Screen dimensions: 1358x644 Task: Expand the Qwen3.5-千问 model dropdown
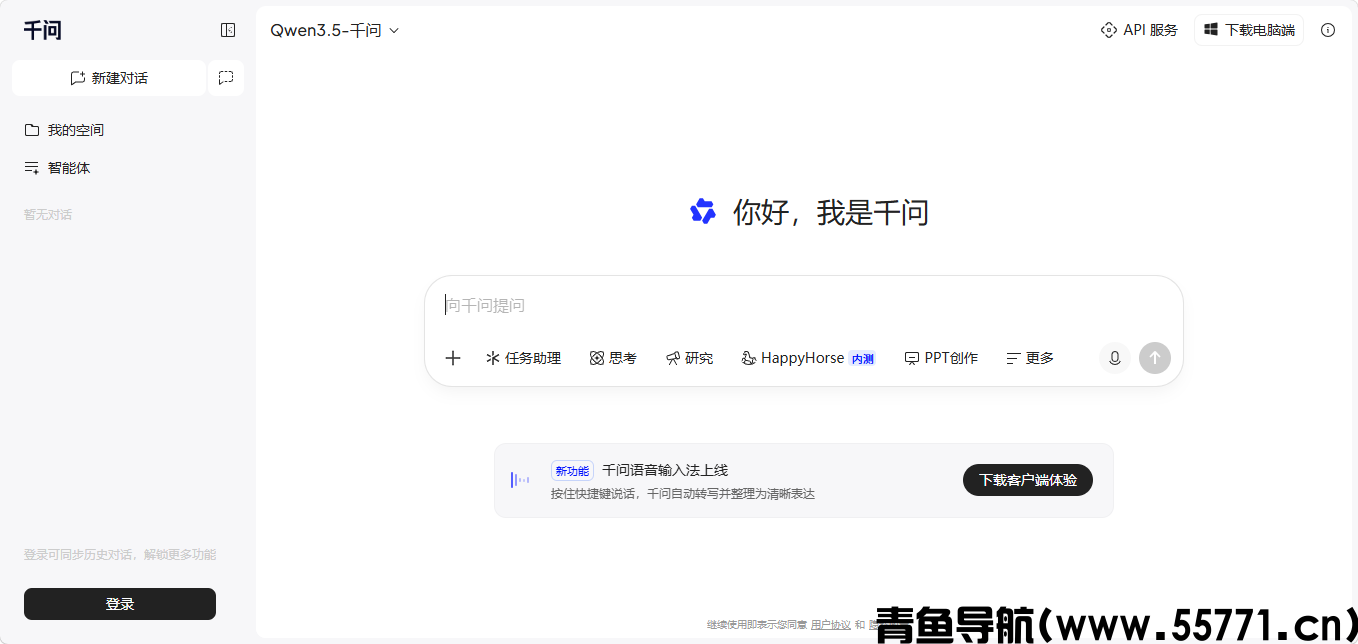coord(335,30)
